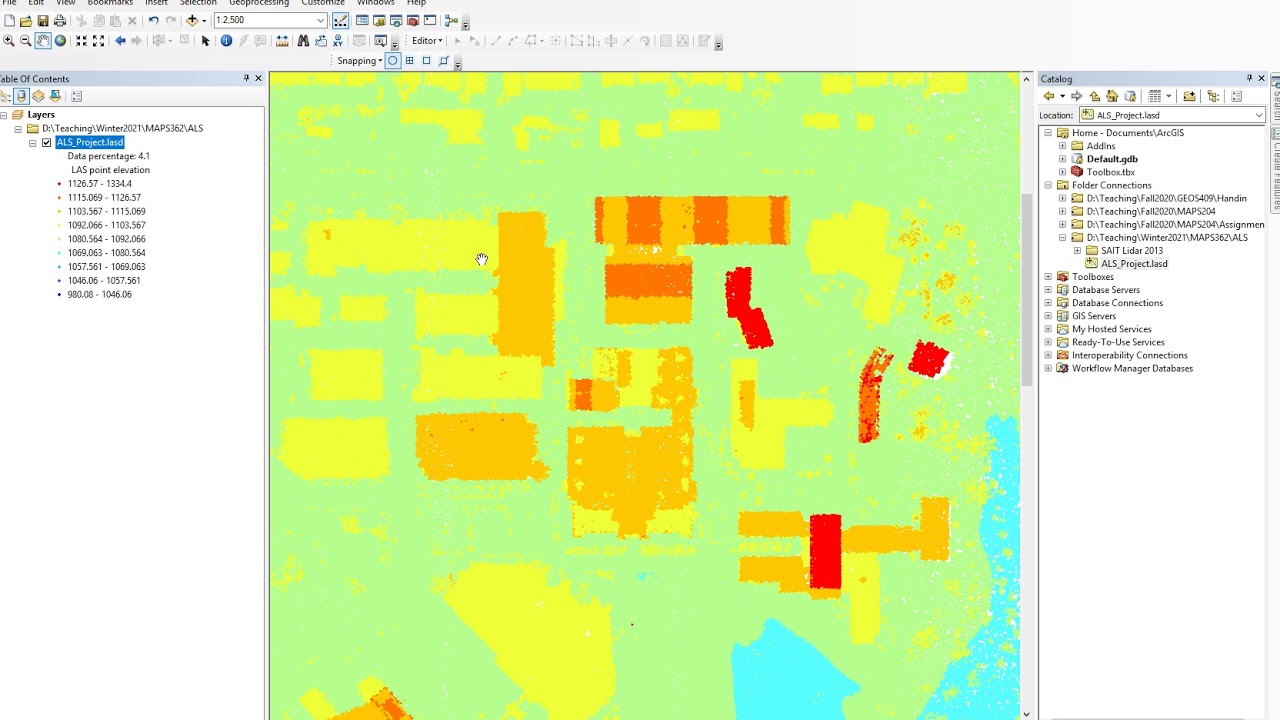
Task: Select the Zoom In tool
Action: [x=8, y=41]
